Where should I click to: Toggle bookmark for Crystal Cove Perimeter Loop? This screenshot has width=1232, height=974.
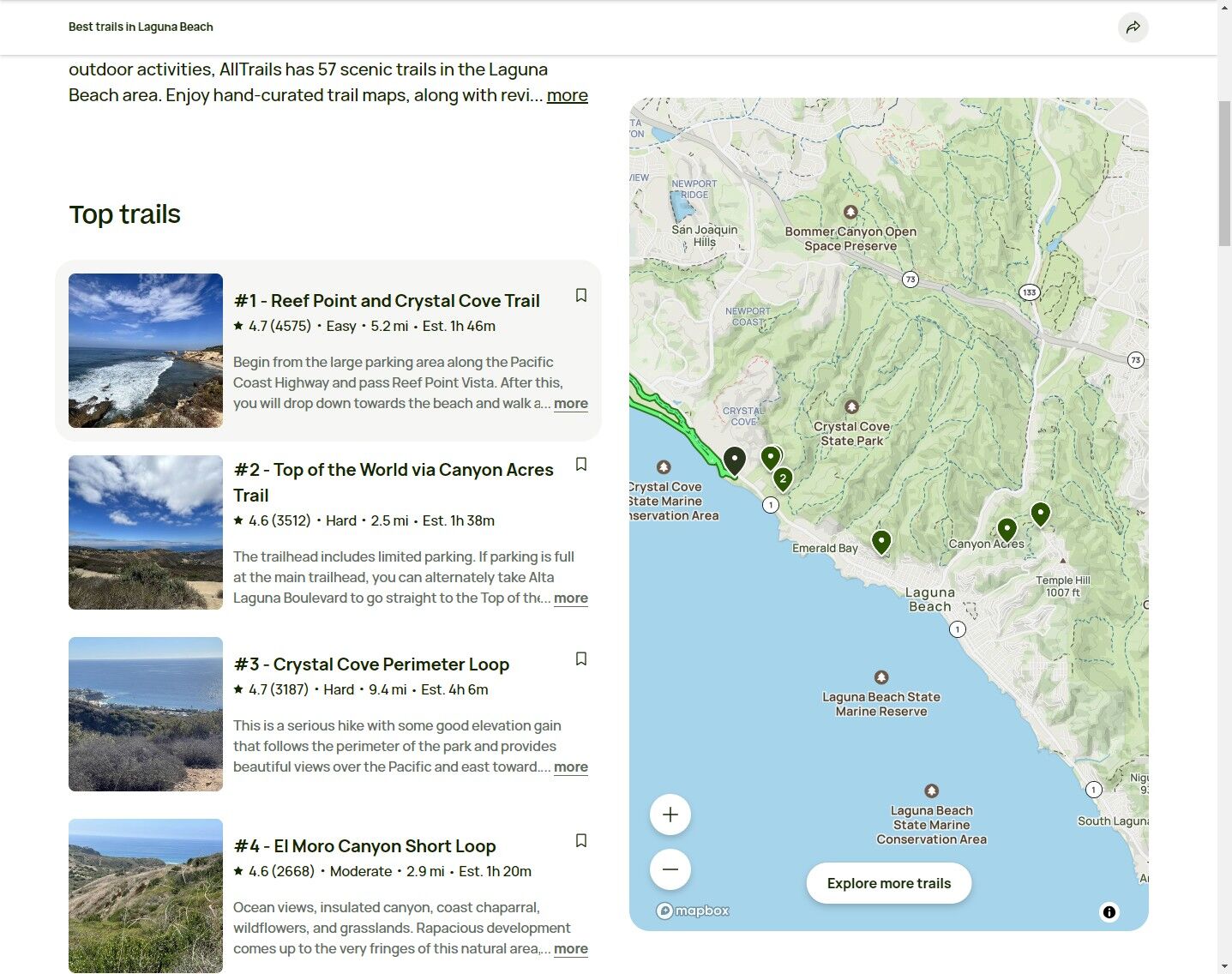(580, 658)
